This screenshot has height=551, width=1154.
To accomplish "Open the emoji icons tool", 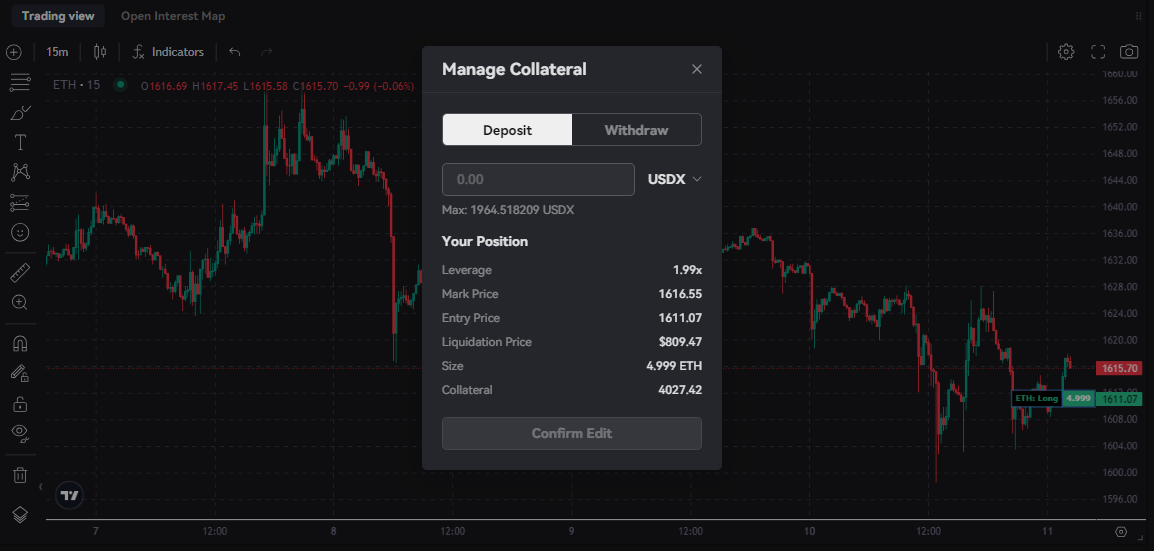I will pos(20,232).
